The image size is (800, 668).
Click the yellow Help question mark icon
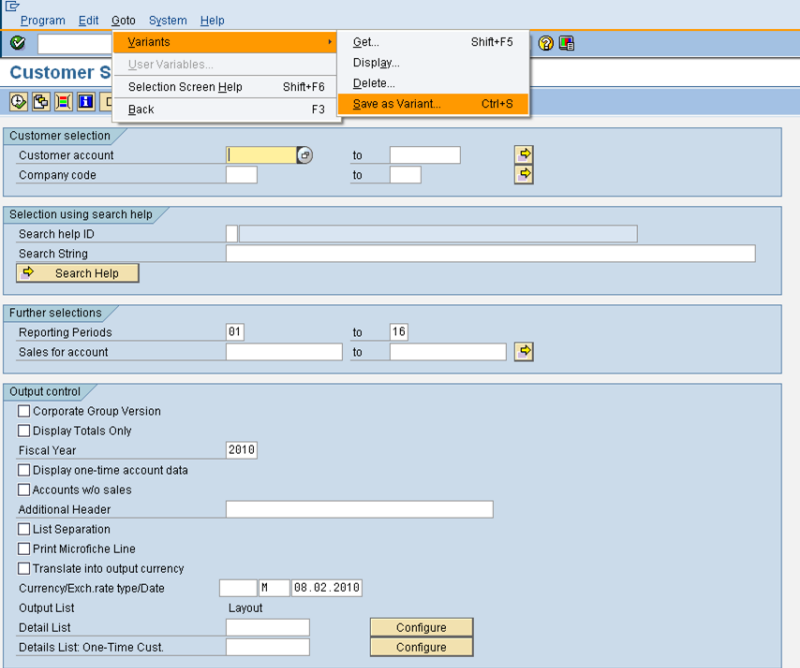[546, 43]
